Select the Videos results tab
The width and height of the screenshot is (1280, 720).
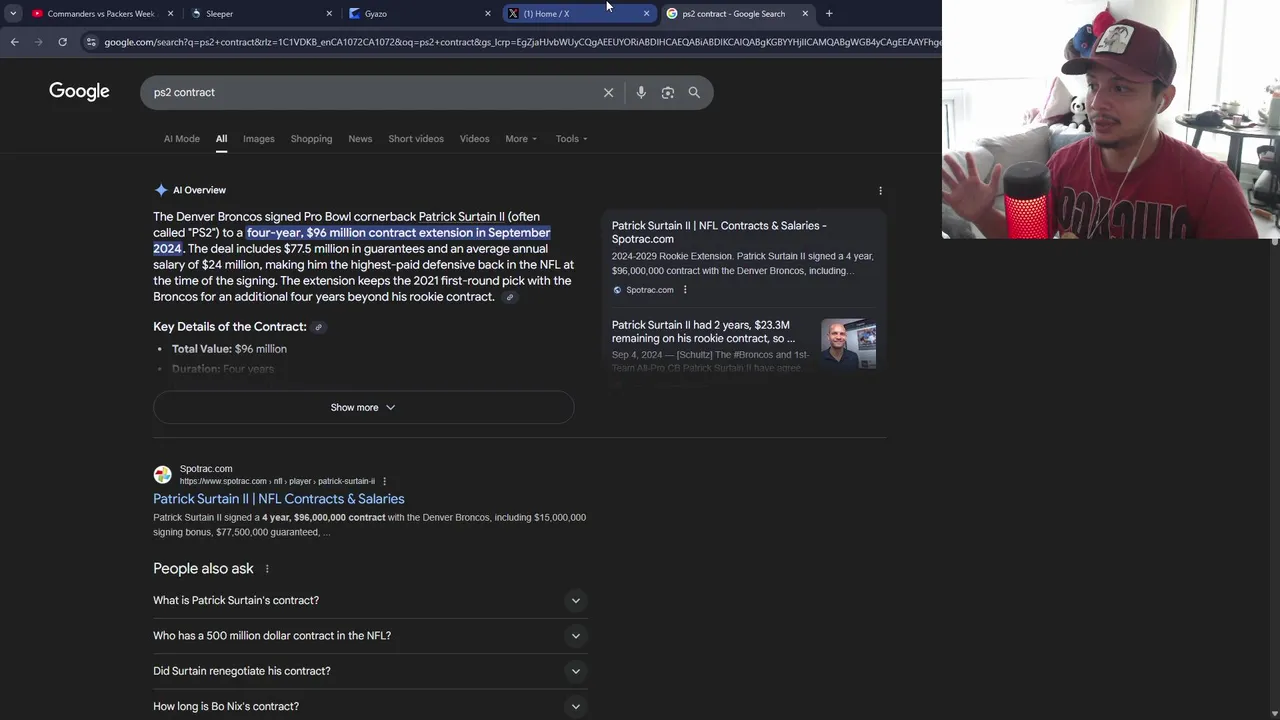[474, 139]
